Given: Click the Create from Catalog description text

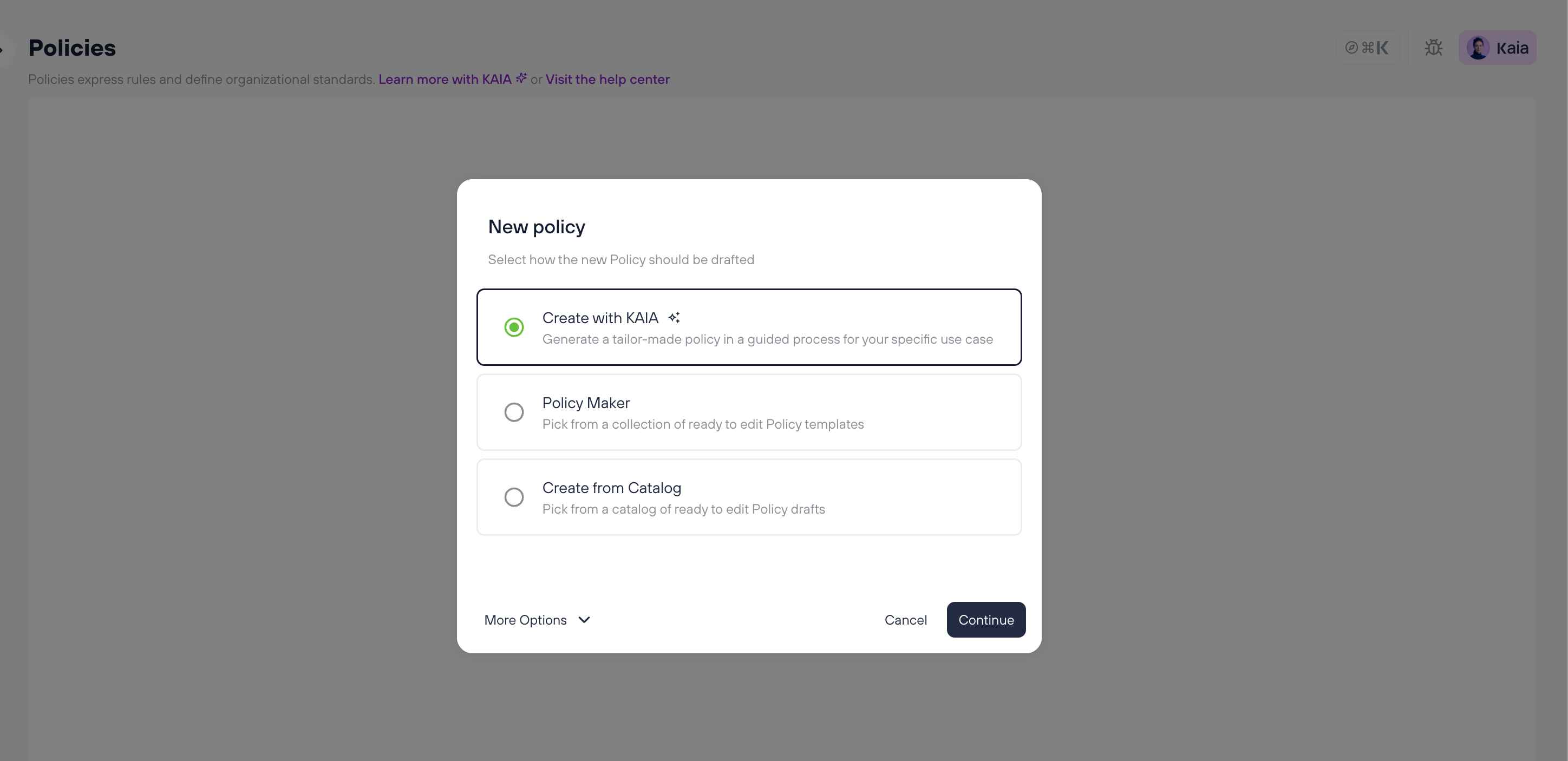Looking at the screenshot, I should point(683,509).
